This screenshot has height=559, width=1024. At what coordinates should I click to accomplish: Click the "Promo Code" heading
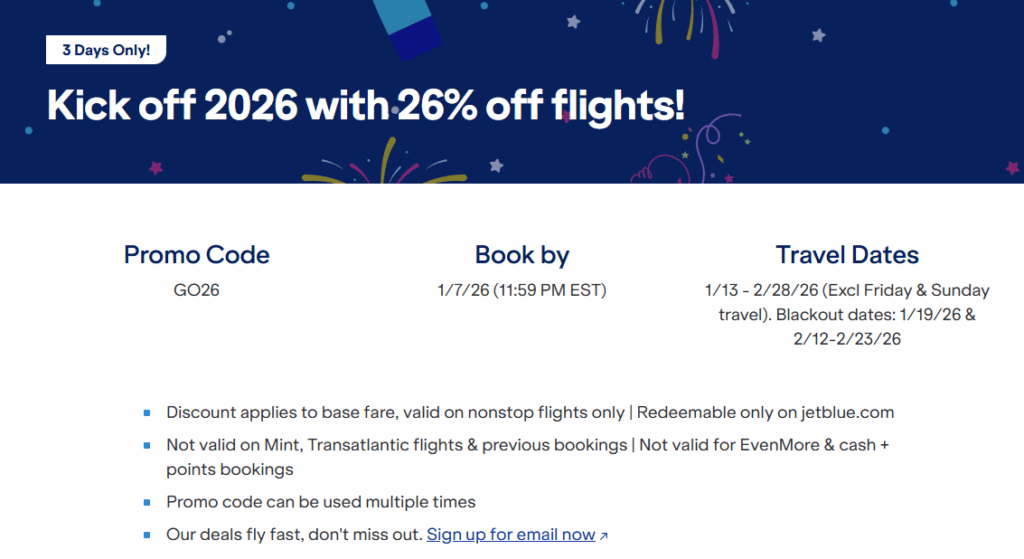(196, 255)
